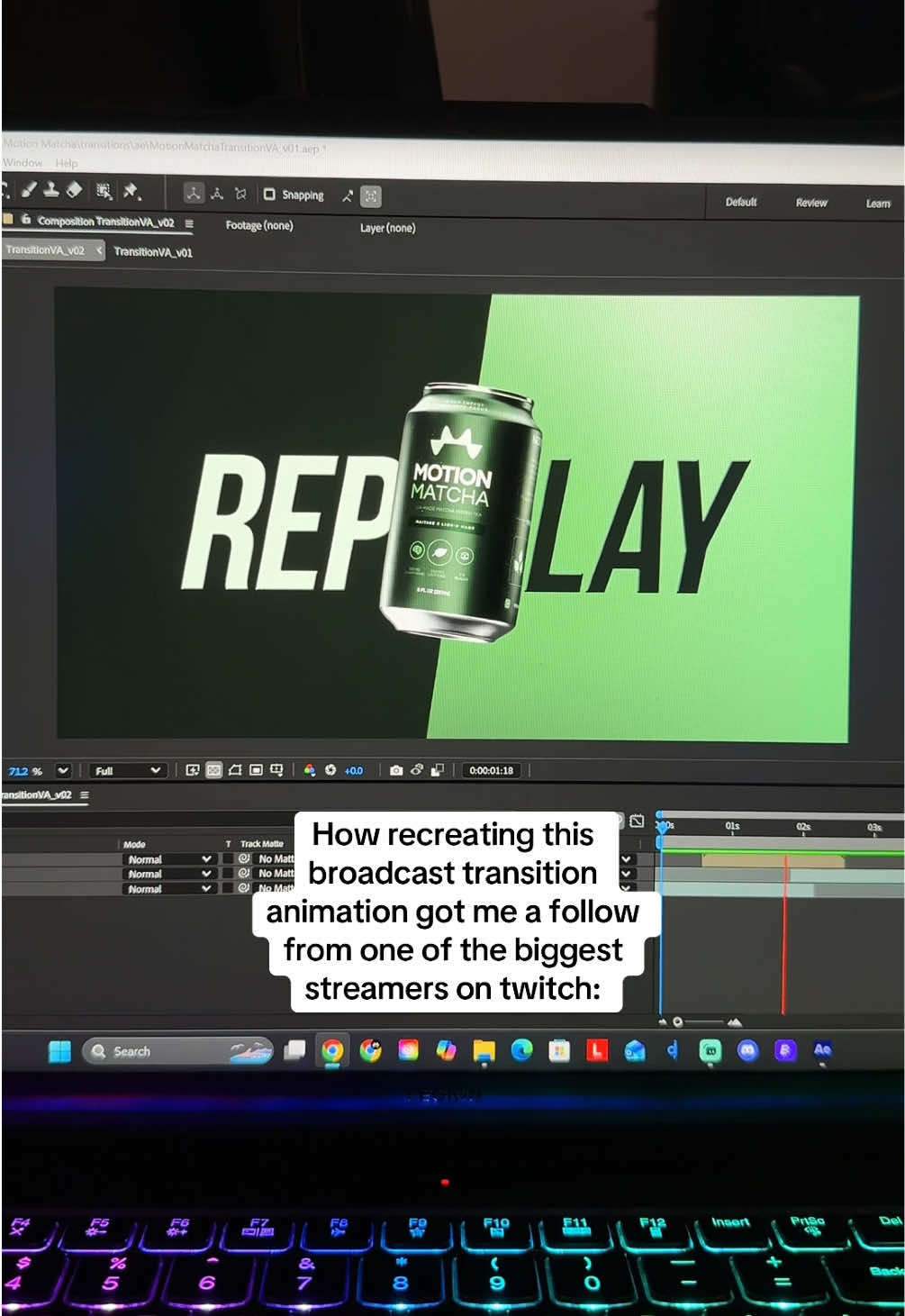Switch to View Axis mode
This screenshot has height=1316, width=905.
[240, 193]
